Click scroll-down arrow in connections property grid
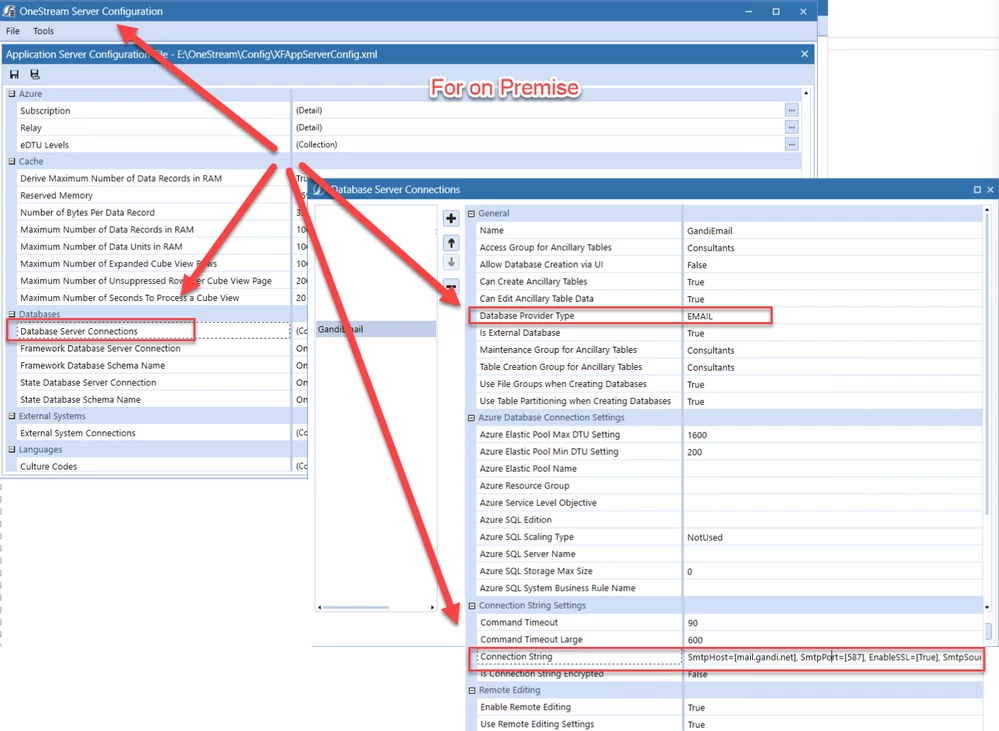 click(988, 607)
